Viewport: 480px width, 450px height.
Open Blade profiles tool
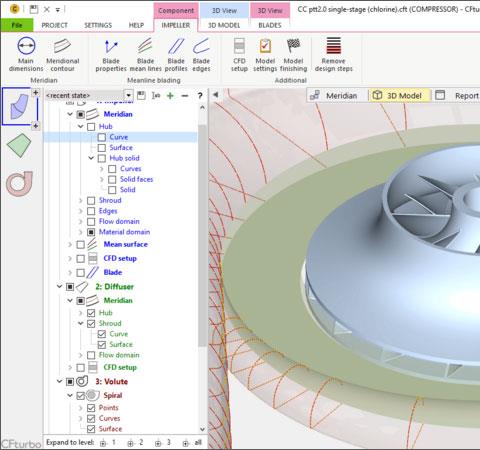[x=176, y=54]
